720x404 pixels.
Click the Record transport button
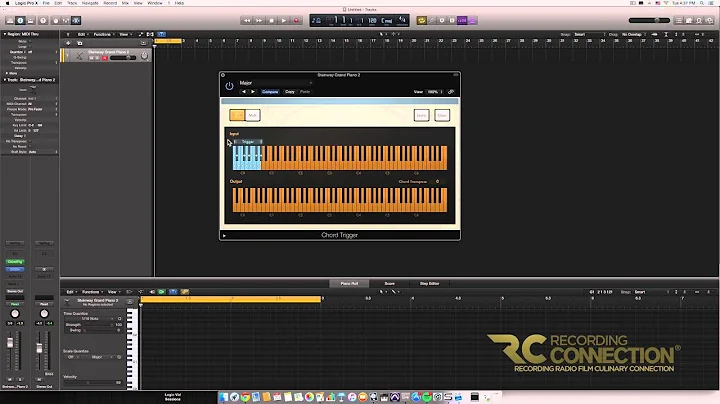pos(296,21)
